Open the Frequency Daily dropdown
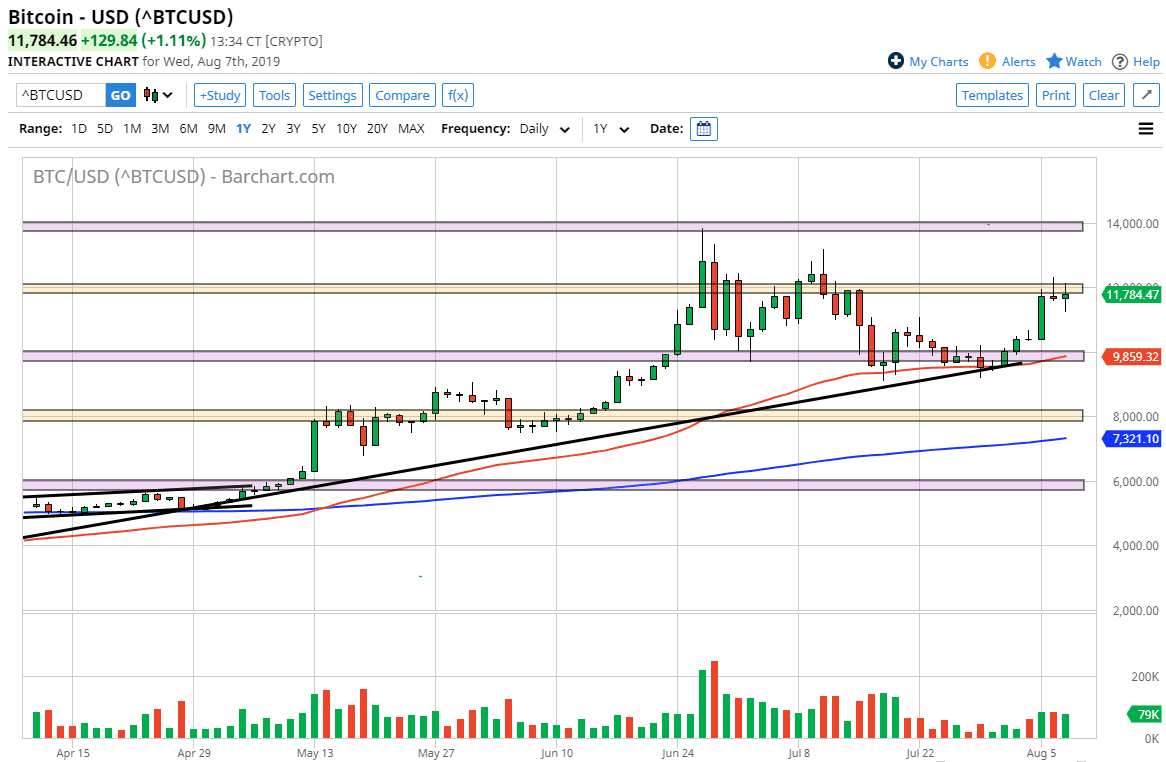The image size is (1166, 762). (543, 128)
